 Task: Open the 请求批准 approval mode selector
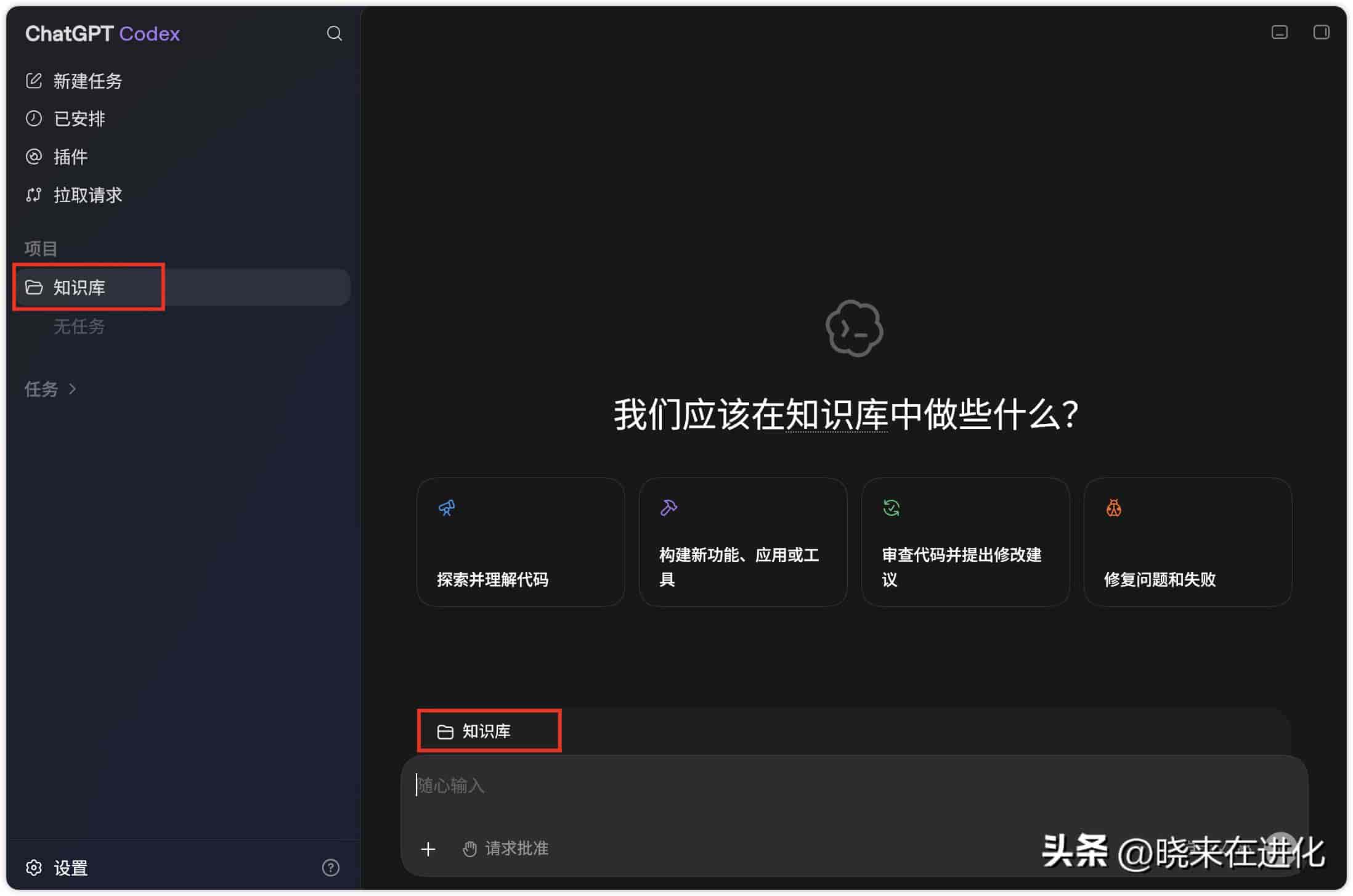506,849
